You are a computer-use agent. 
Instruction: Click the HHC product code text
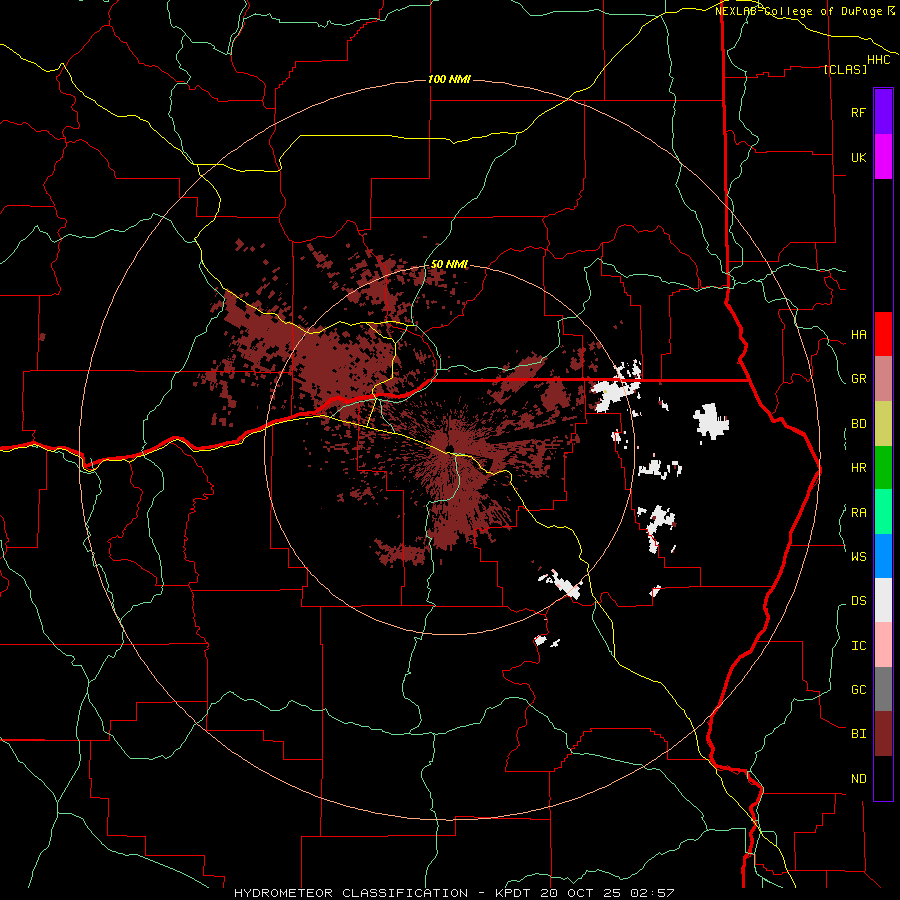click(x=878, y=60)
